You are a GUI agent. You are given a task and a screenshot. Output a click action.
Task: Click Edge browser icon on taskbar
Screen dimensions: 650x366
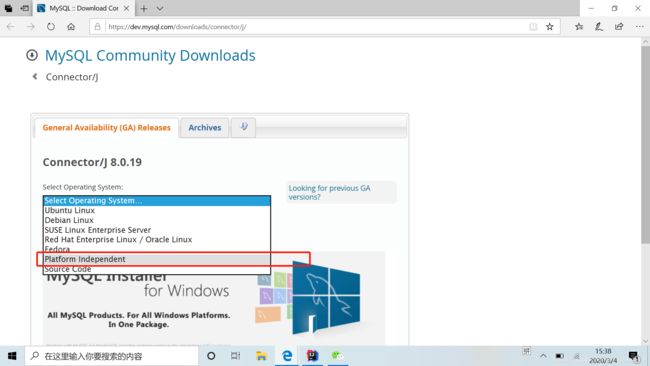click(x=287, y=356)
